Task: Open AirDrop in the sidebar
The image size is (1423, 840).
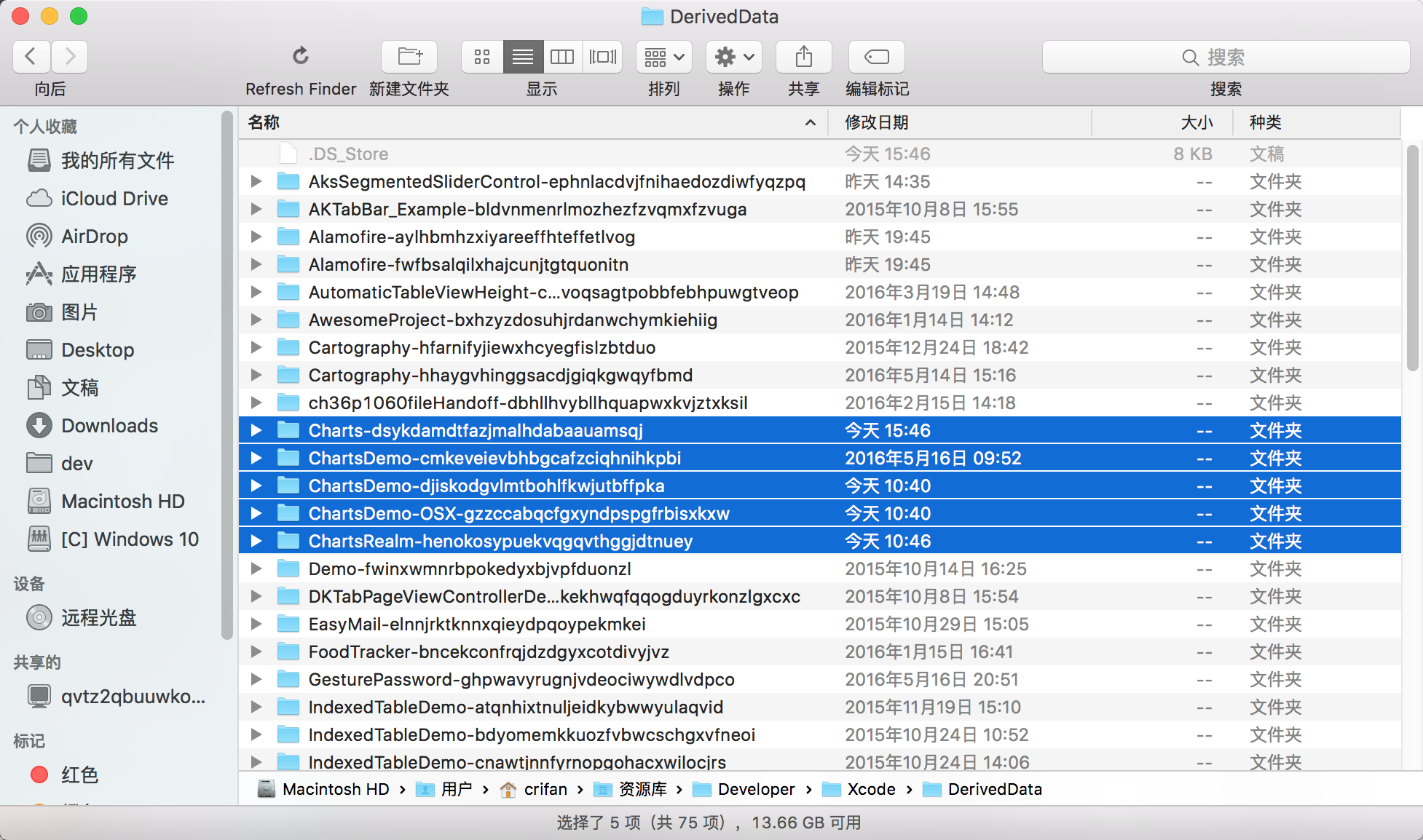Action: tap(95, 237)
